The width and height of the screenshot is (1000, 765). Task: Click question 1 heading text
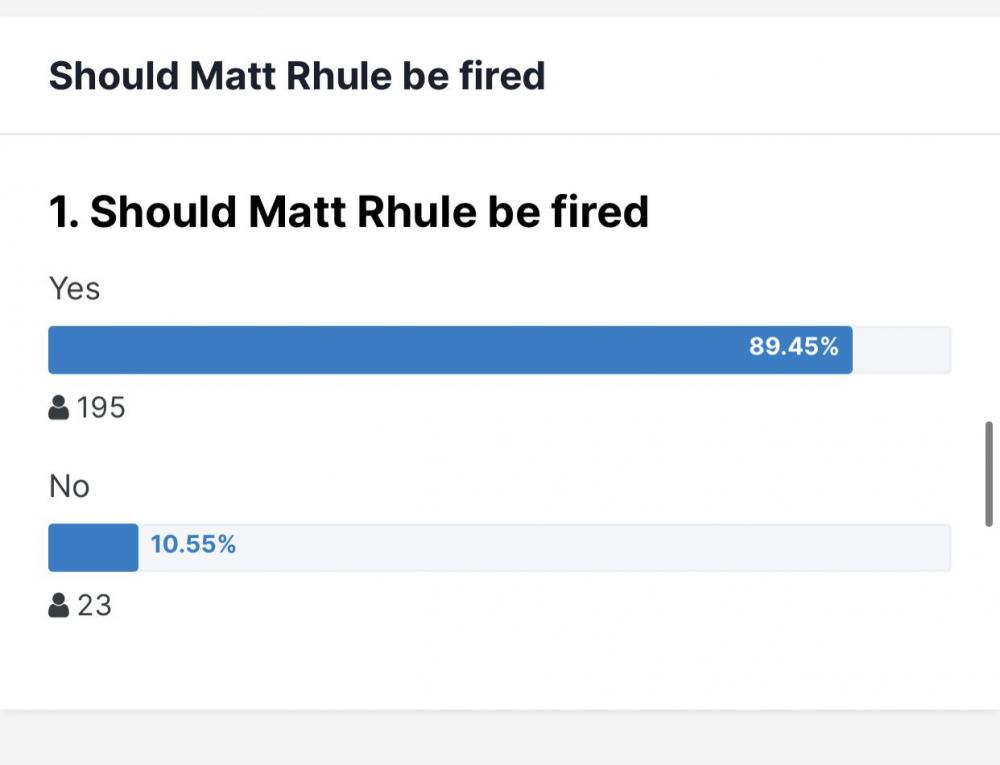(x=349, y=212)
